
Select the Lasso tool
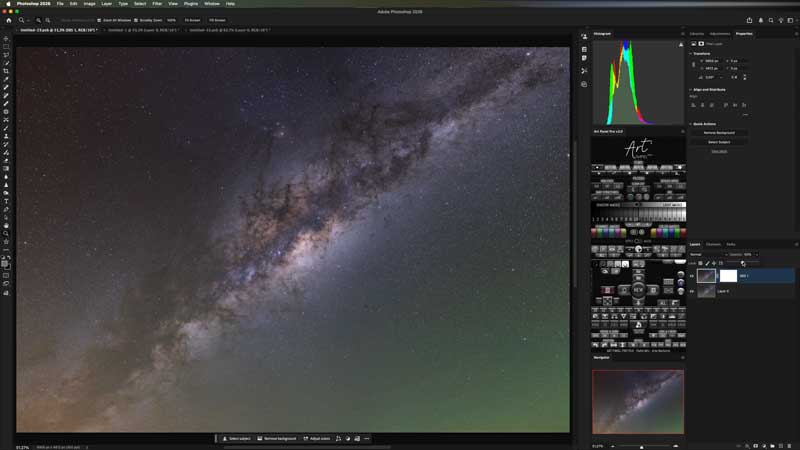click(6, 55)
